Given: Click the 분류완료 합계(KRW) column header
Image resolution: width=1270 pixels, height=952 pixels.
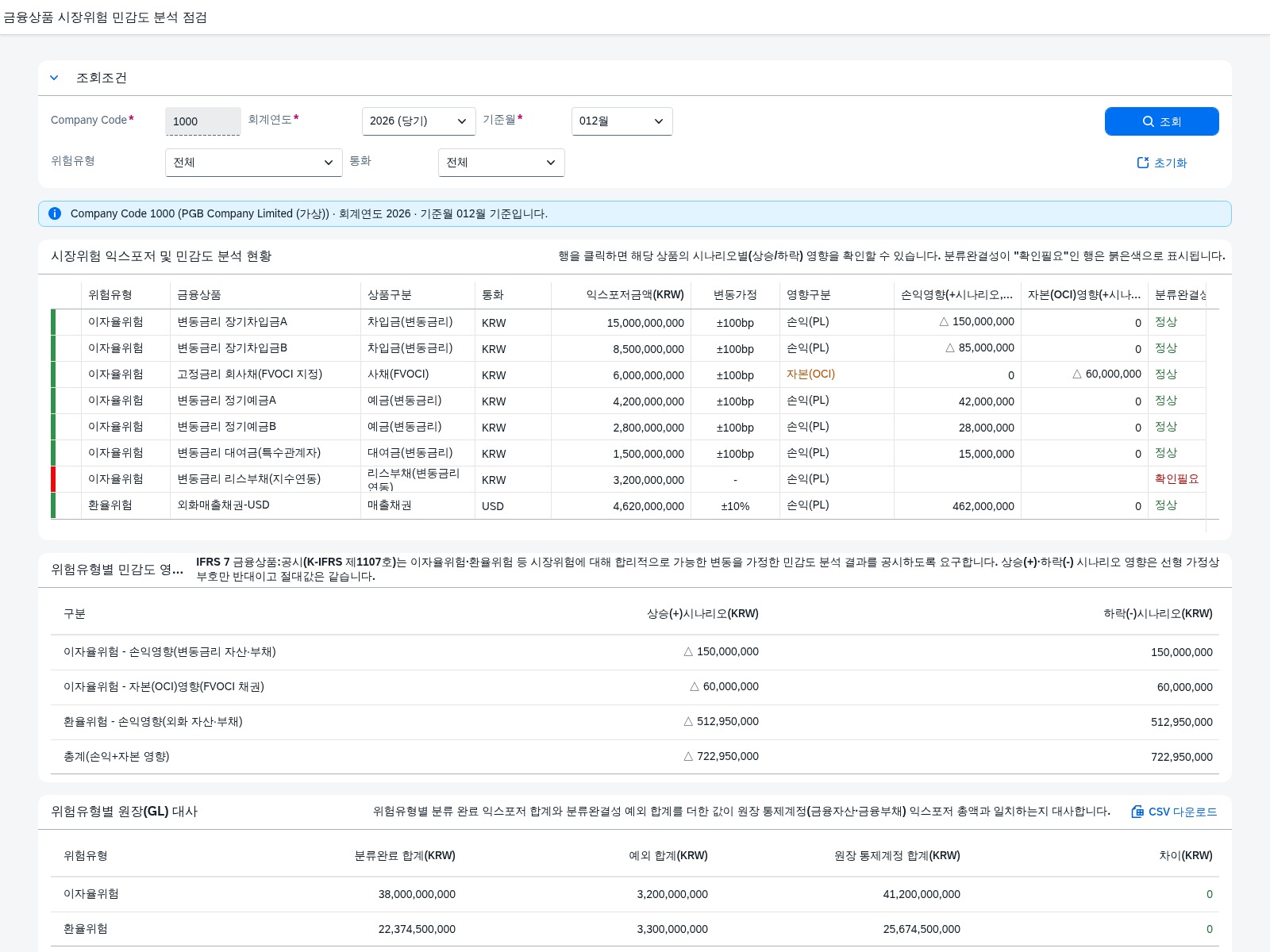Looking at the screenshot, I should click(x=405, y=855).
